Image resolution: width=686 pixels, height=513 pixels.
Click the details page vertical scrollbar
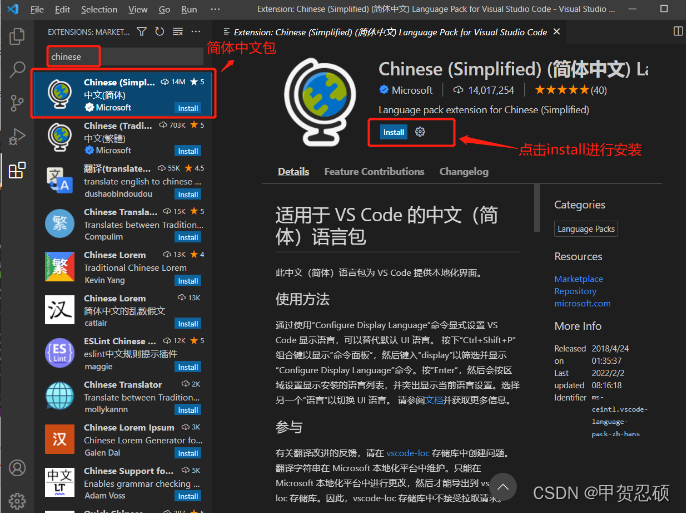tap(537, 208)
